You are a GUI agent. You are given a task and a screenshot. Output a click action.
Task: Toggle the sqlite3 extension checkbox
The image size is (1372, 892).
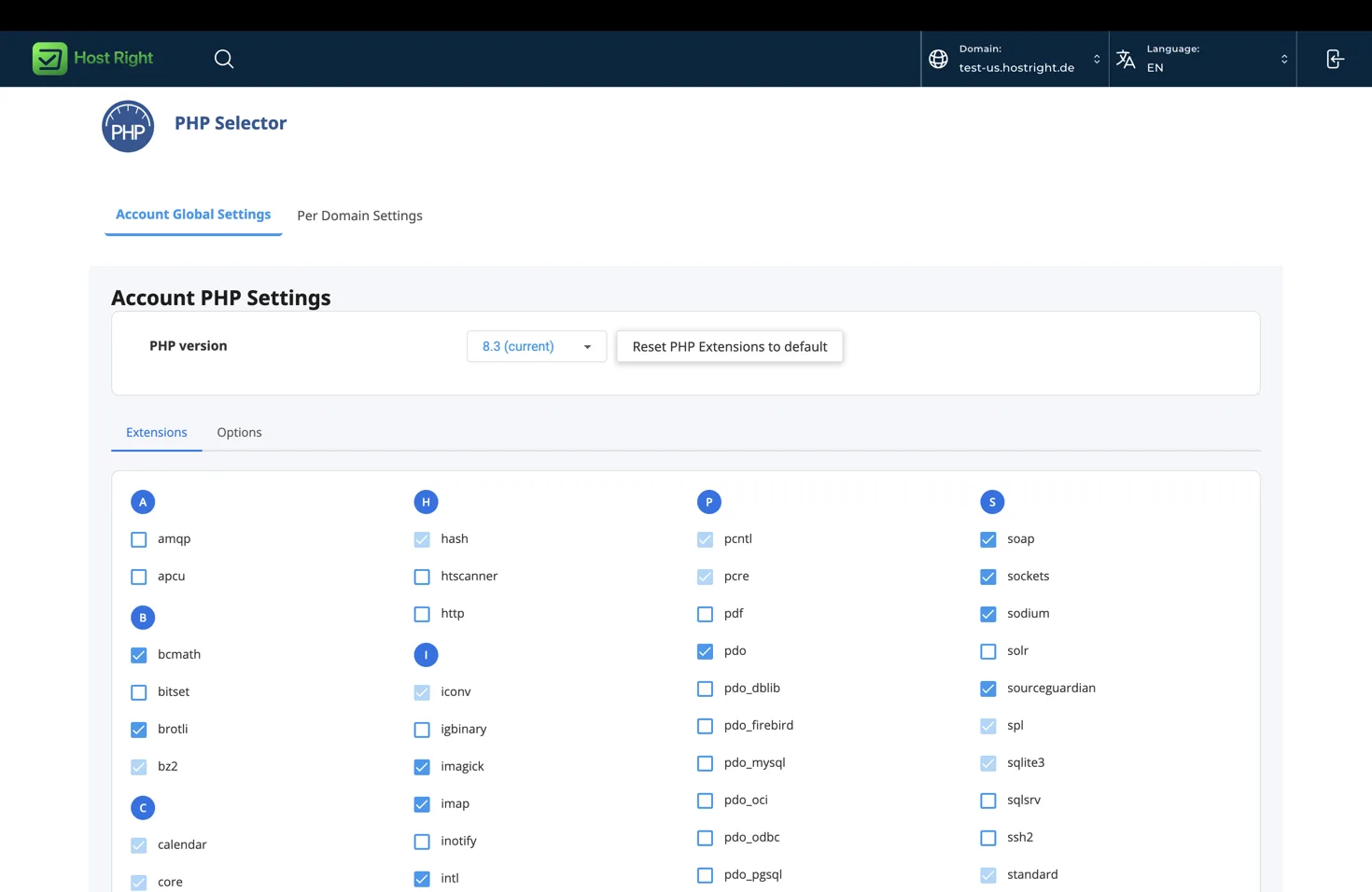(x=988, y=763)
